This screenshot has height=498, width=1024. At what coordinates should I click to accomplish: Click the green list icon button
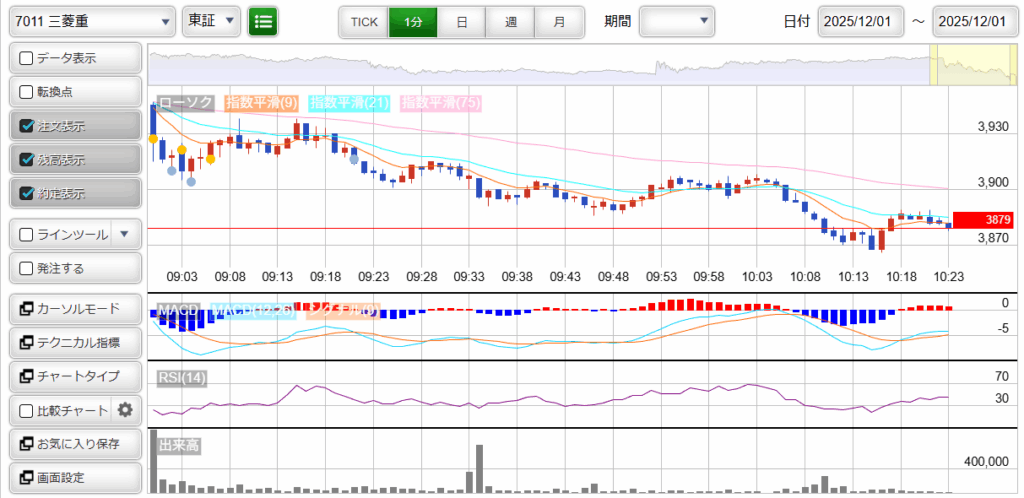(x=264, y=21)
